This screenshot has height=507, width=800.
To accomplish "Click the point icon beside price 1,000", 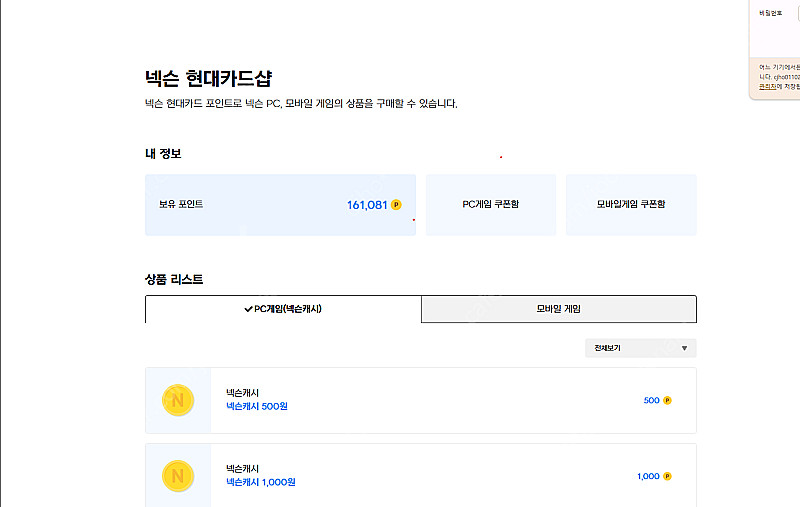I will tap(667, 476).
